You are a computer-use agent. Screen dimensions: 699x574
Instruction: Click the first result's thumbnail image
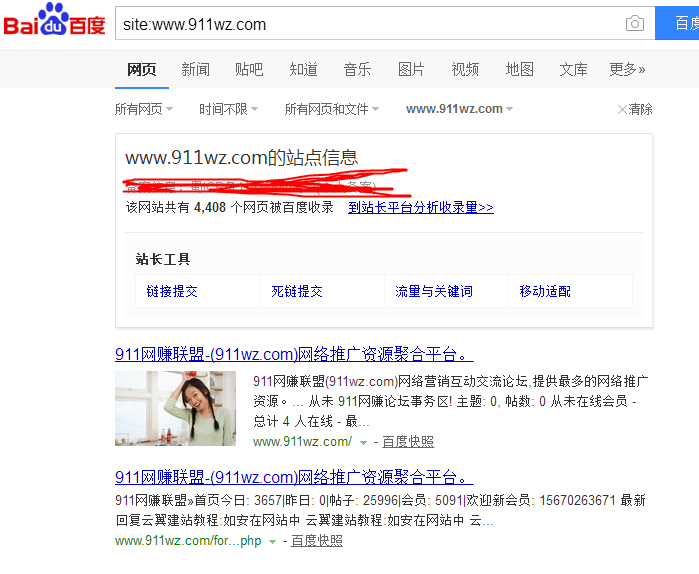pos(175,408)
